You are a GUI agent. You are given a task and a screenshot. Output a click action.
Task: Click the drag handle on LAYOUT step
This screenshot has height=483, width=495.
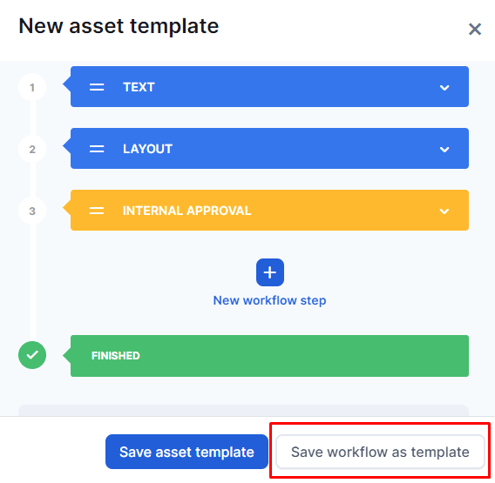[x=97, y=149]
